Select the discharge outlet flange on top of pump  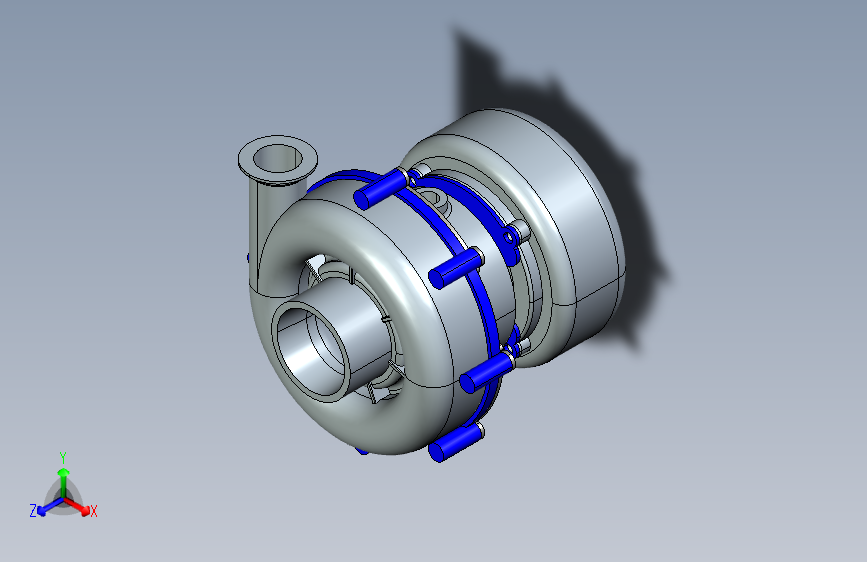(x=278, y=159)
